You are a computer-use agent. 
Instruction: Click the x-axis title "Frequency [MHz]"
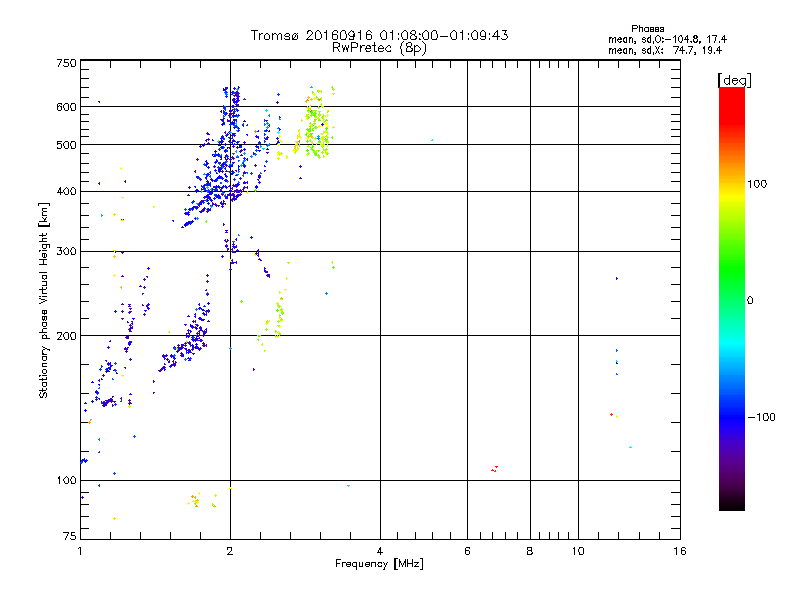click(x=379, y=564)
